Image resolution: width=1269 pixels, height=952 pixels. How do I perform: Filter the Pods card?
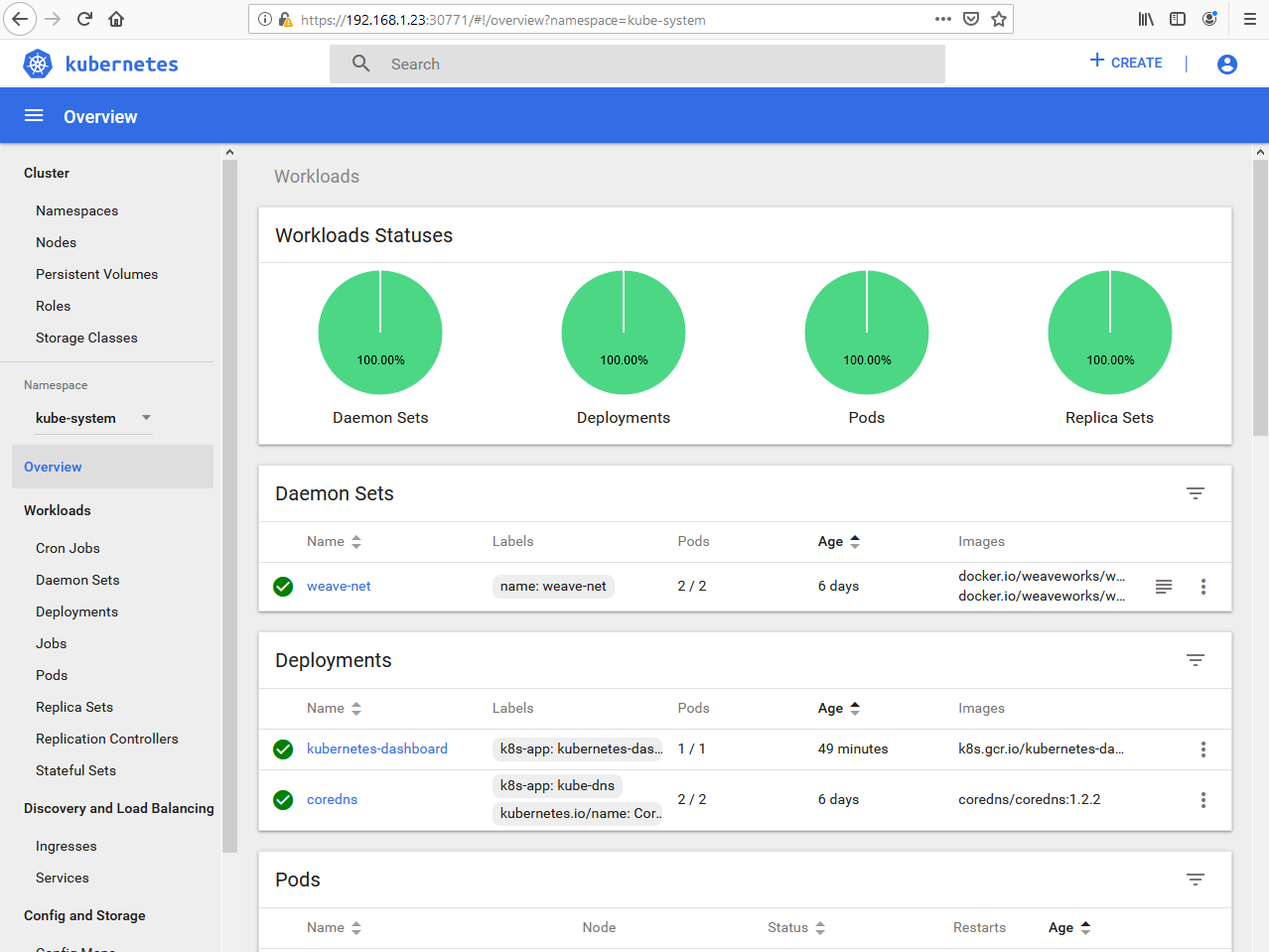click(x=1196, y=880)
